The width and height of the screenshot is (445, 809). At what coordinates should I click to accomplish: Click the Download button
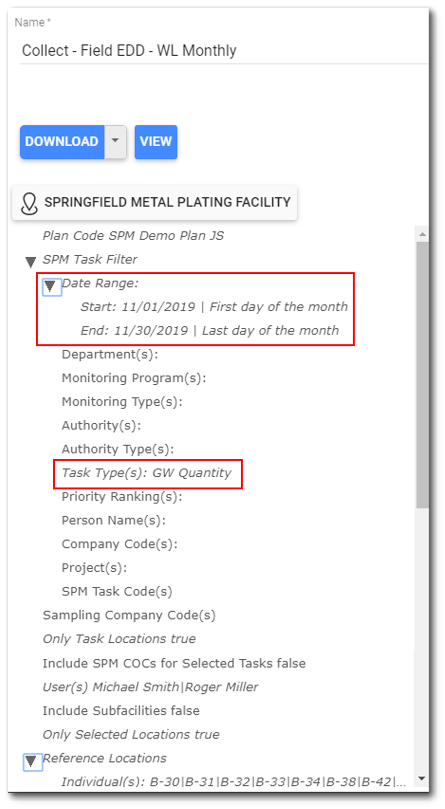click(x=62, y=141)
